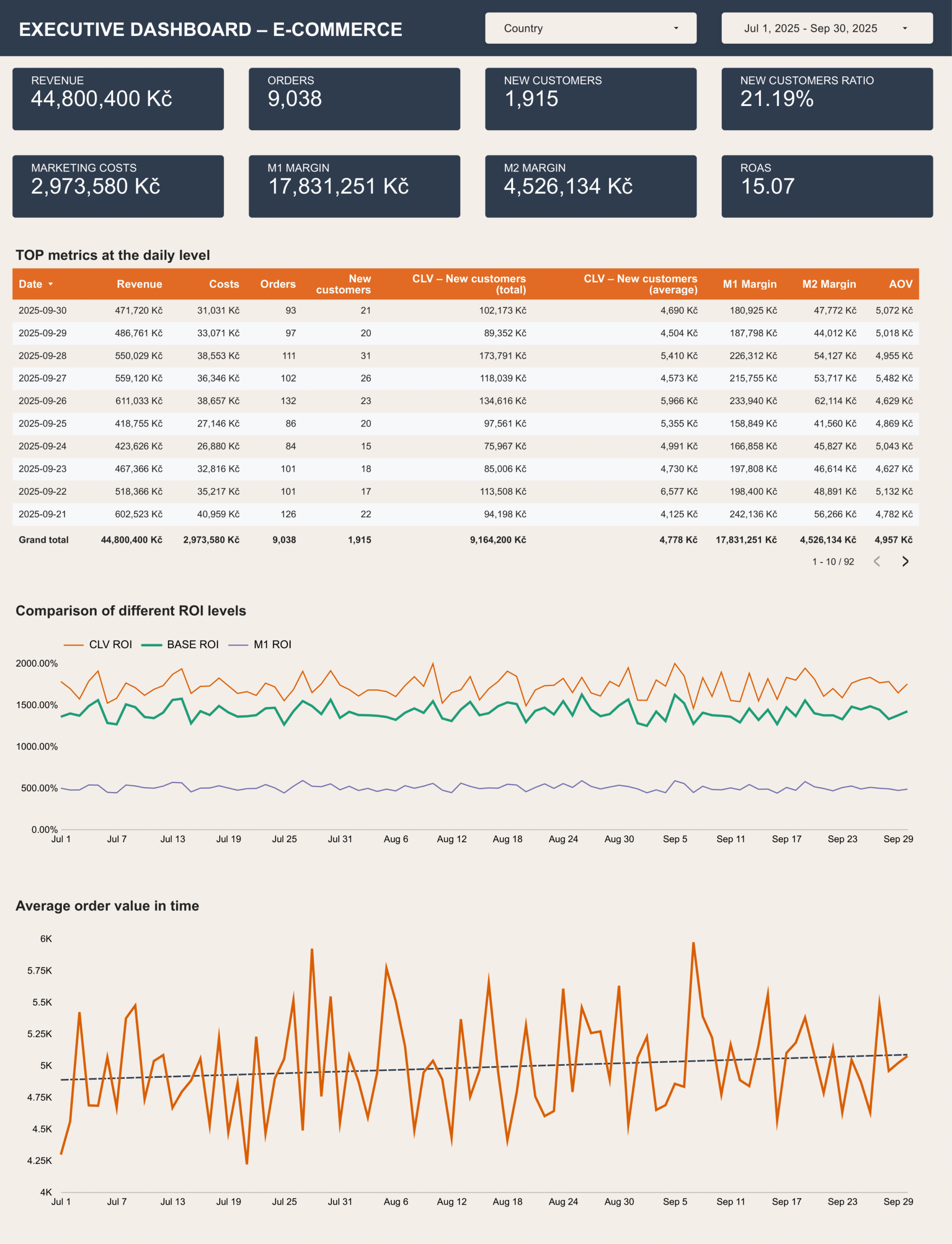Image resolution: width=952 pixels, height=1244 pixels.
Task: Click the MARKETING COSTS scorecard
Action: point(118,187)
